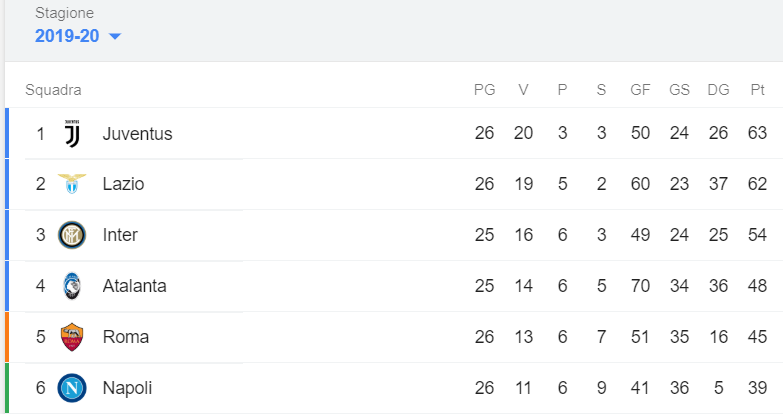The image size is (783, 414).
Task: Click the DG goal difference header
Action: point(718,90)
